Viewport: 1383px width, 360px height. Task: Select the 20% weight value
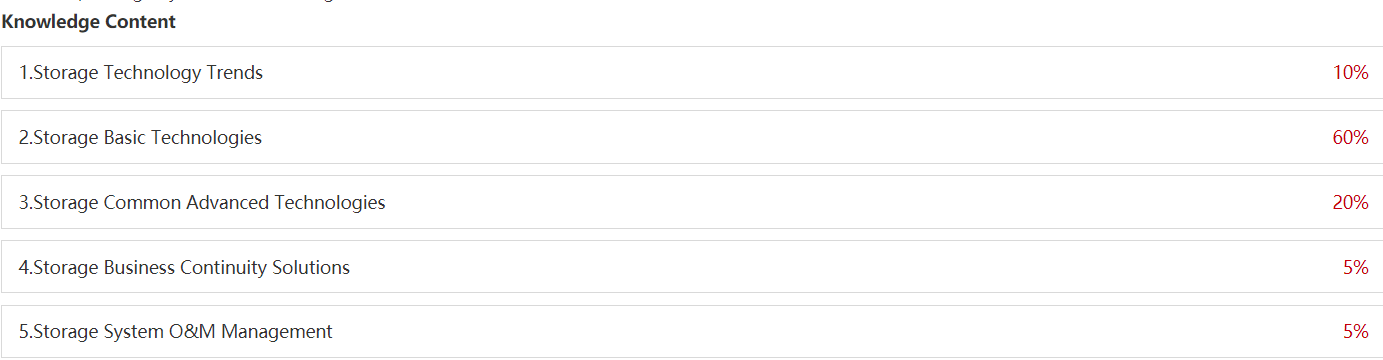coord(1350,202)
